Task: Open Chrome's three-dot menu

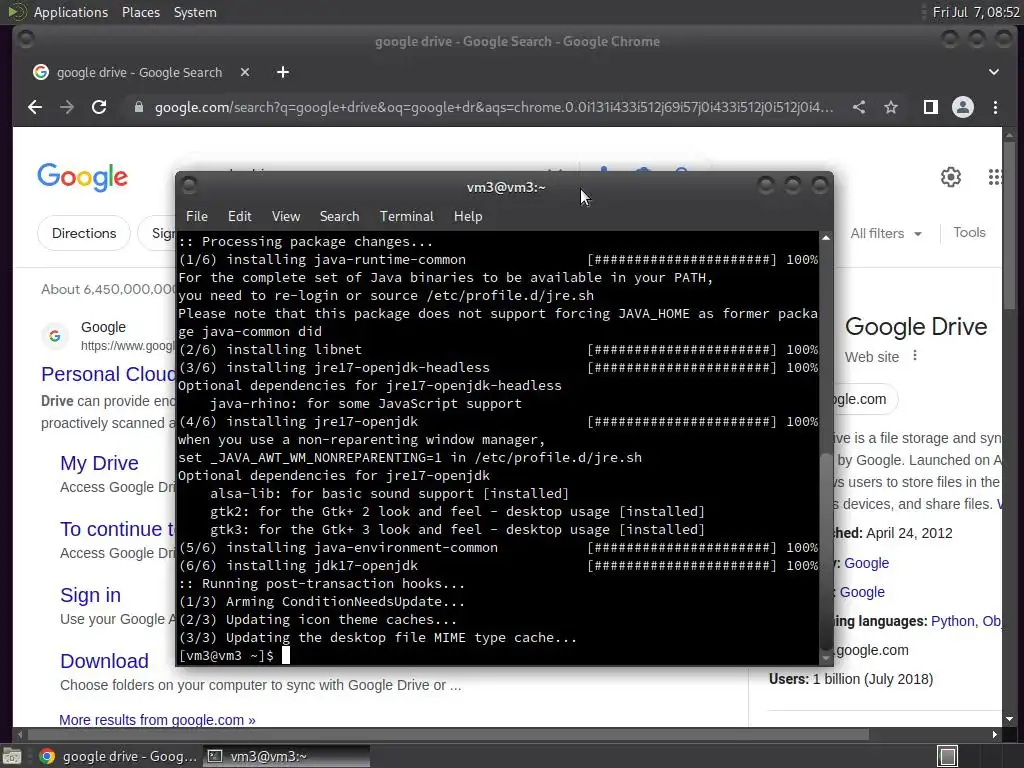Action: click(995, 107)
